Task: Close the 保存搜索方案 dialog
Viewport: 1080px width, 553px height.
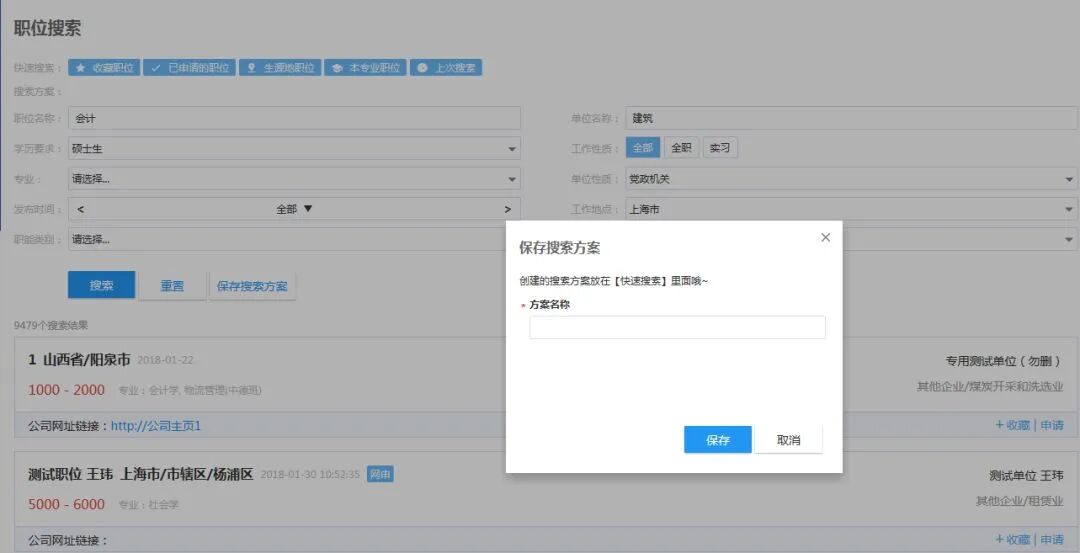Action: coord(825,238)
